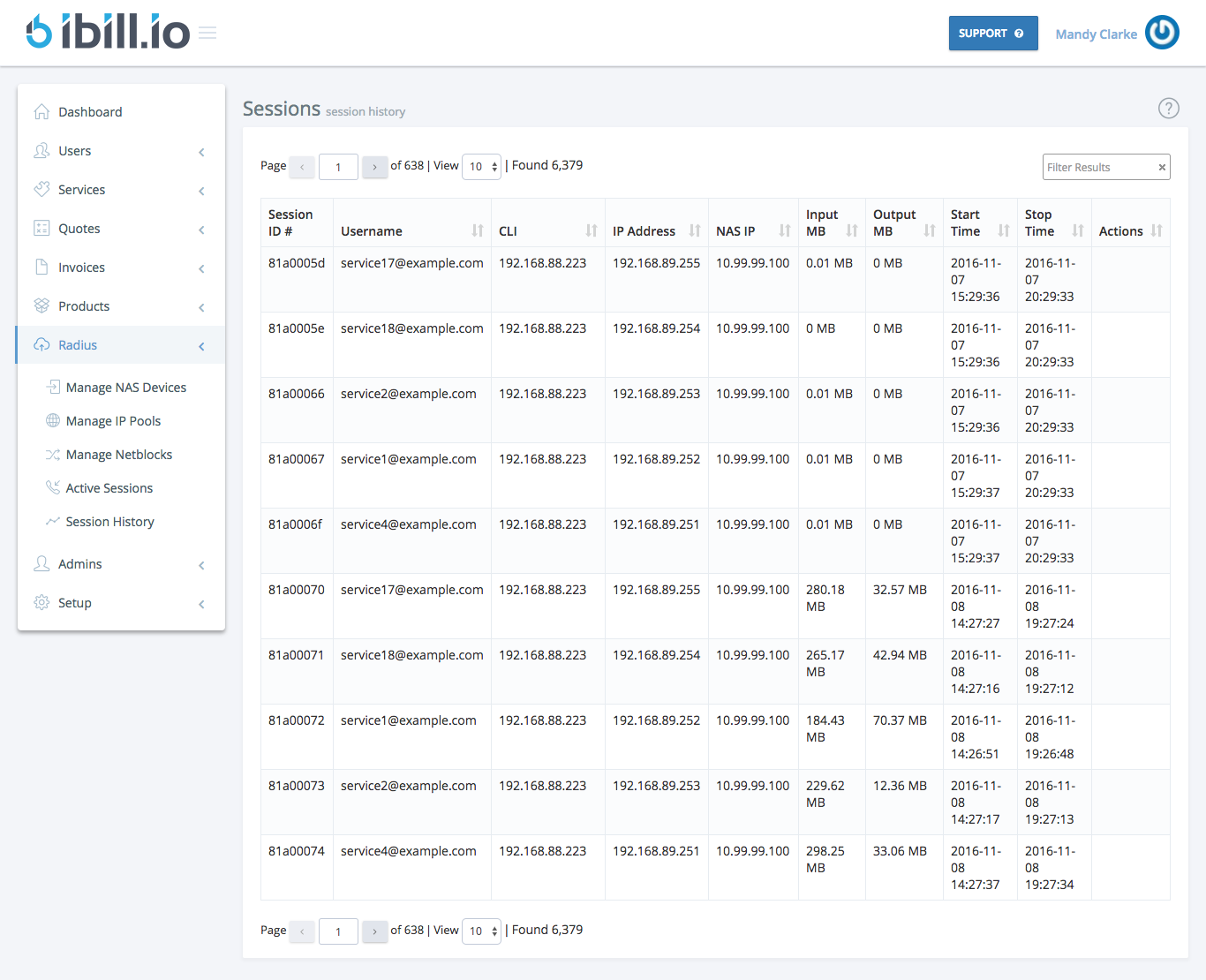
Task: Sort table by Stop Time column
Action: click(x=1078, y=230)
